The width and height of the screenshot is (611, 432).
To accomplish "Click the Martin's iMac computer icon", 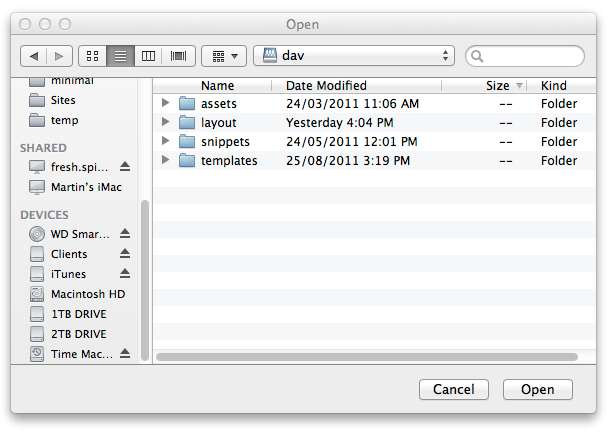I will point(37,187).
